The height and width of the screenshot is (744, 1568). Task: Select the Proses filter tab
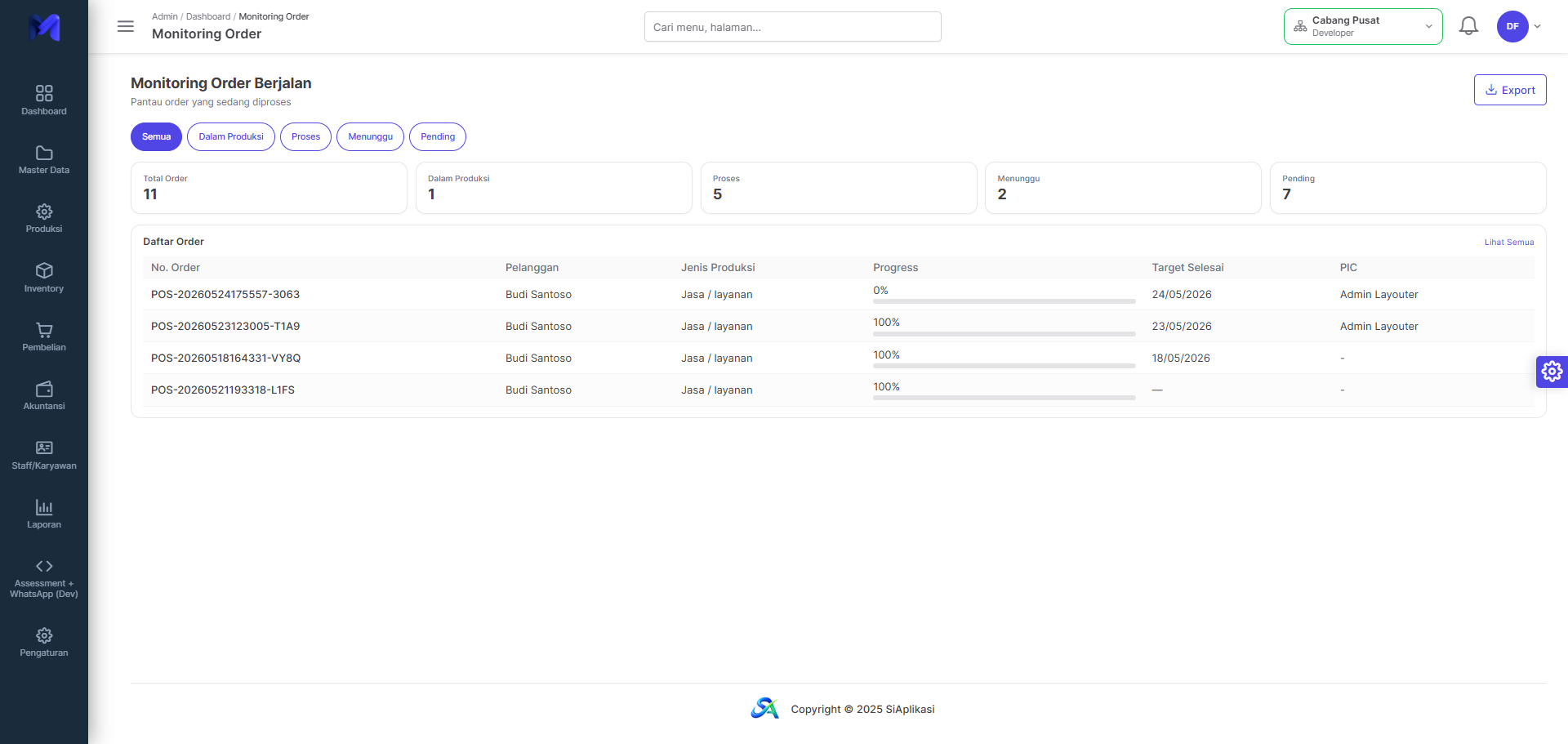305,136
